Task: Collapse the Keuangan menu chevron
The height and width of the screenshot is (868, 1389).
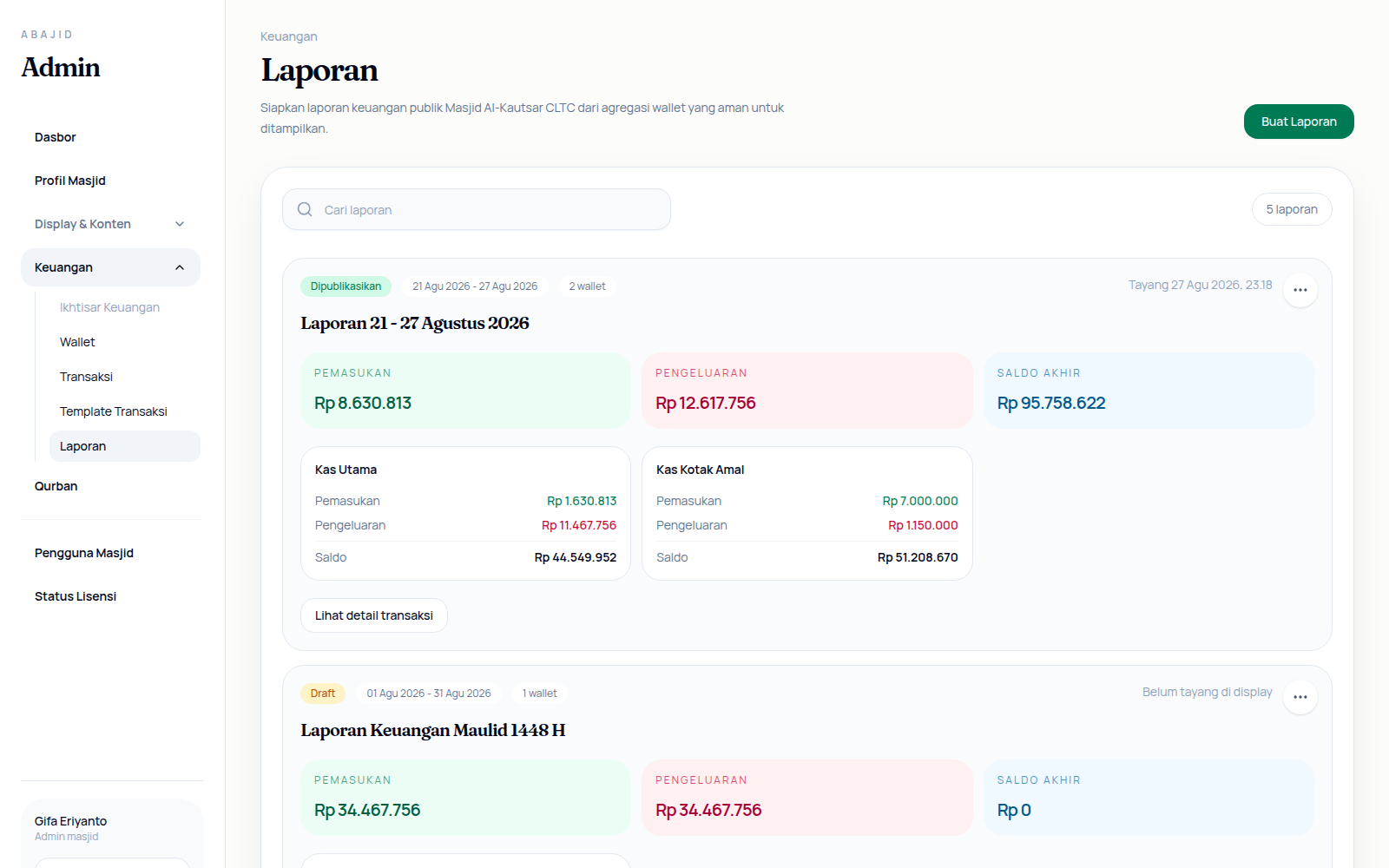Action: pyautogui.click(x=180, y=267)
